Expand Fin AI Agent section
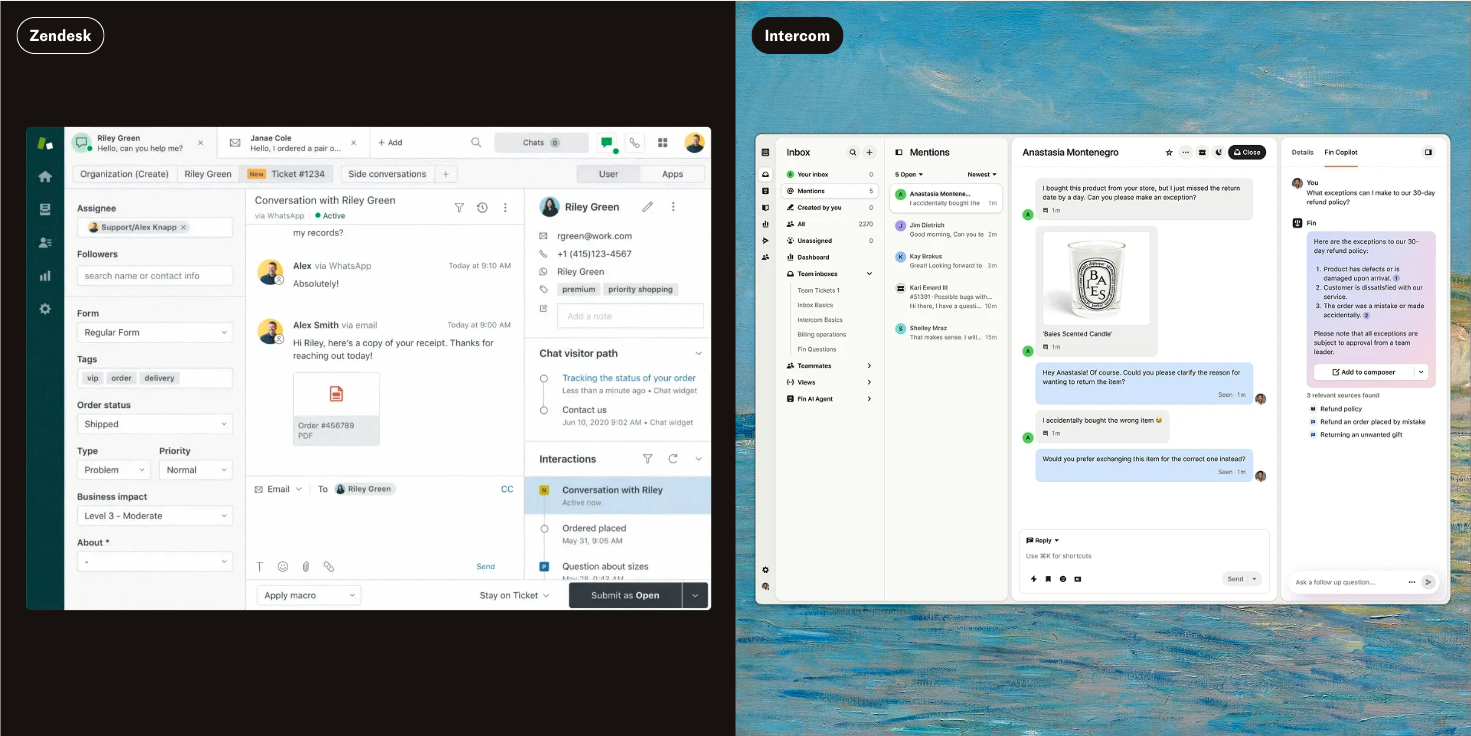Image resolution: width=1471 pixels, height=736 pixels. pos(869,399)
